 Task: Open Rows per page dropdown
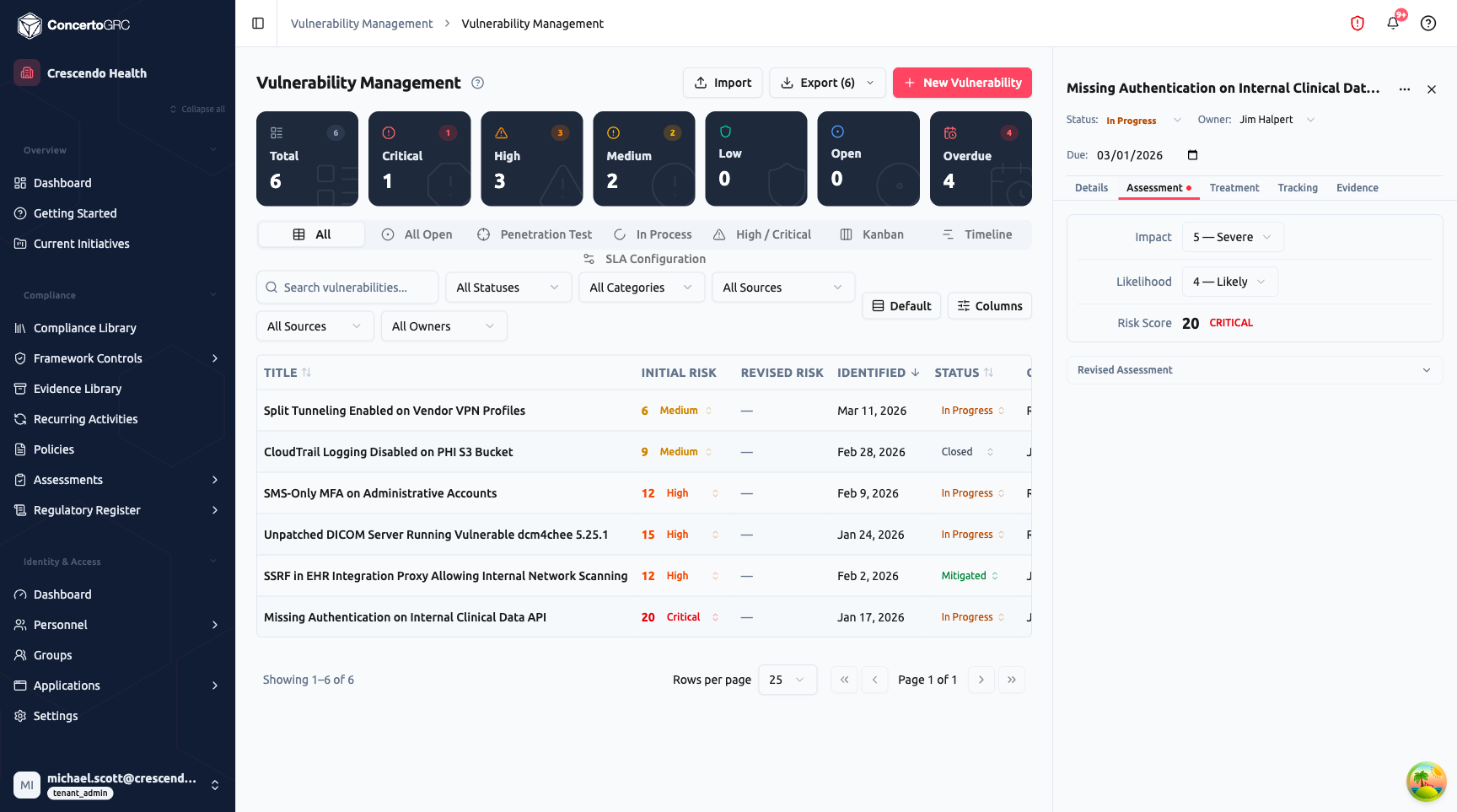(x=788, y=680)
